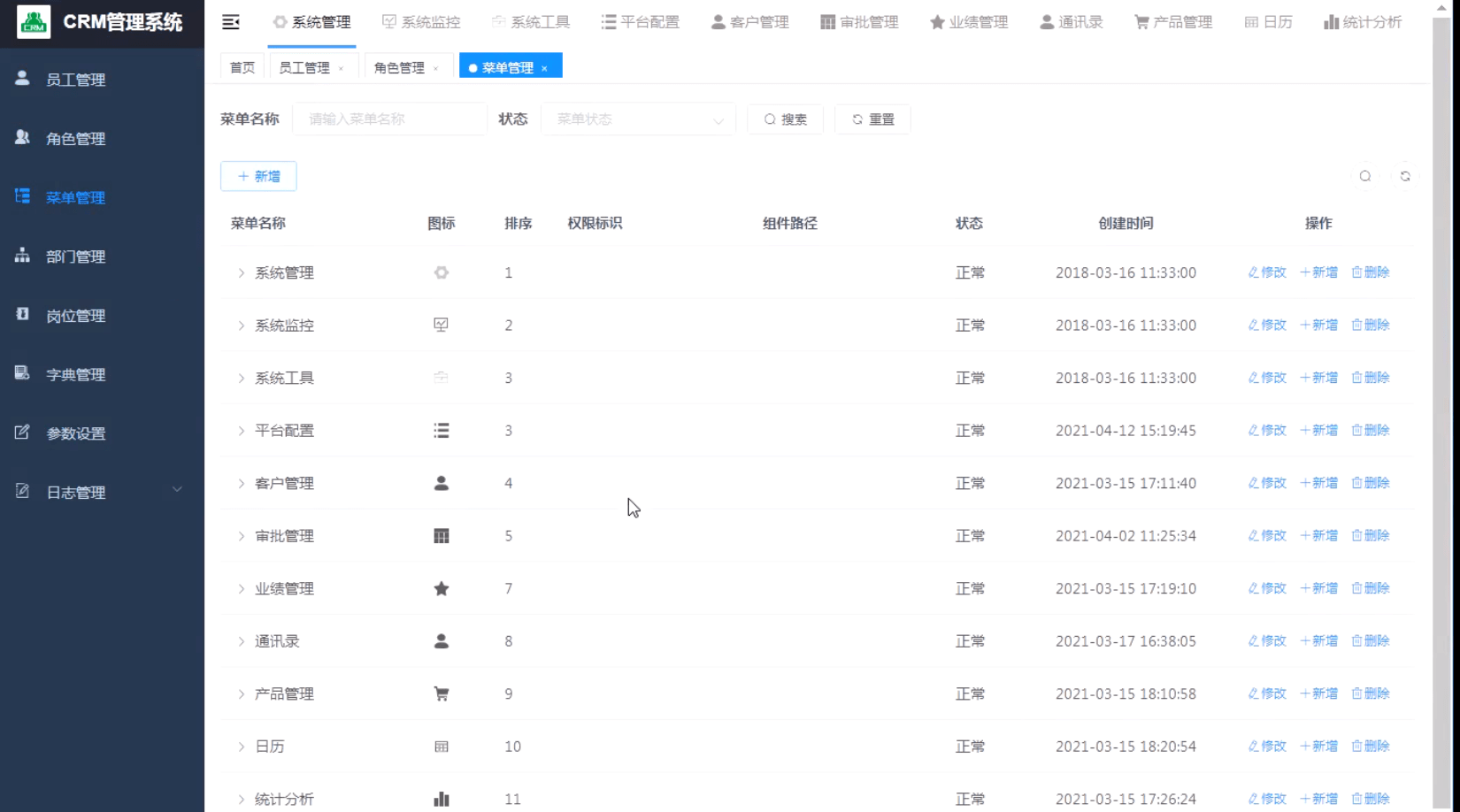The image size is (1460, 812).
Task: Switch to 审批管理 top menu
Action: click(859, 22)
